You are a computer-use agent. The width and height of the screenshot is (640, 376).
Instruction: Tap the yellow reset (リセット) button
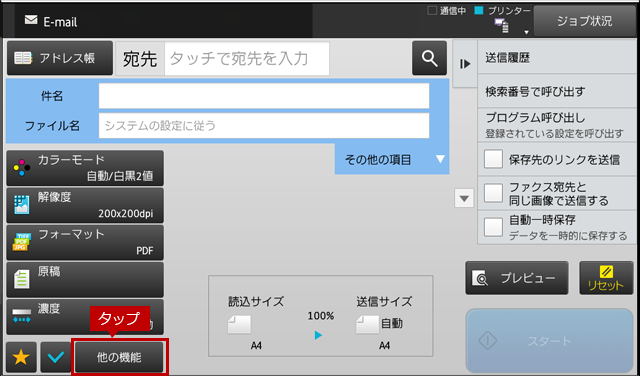(606, 278)
